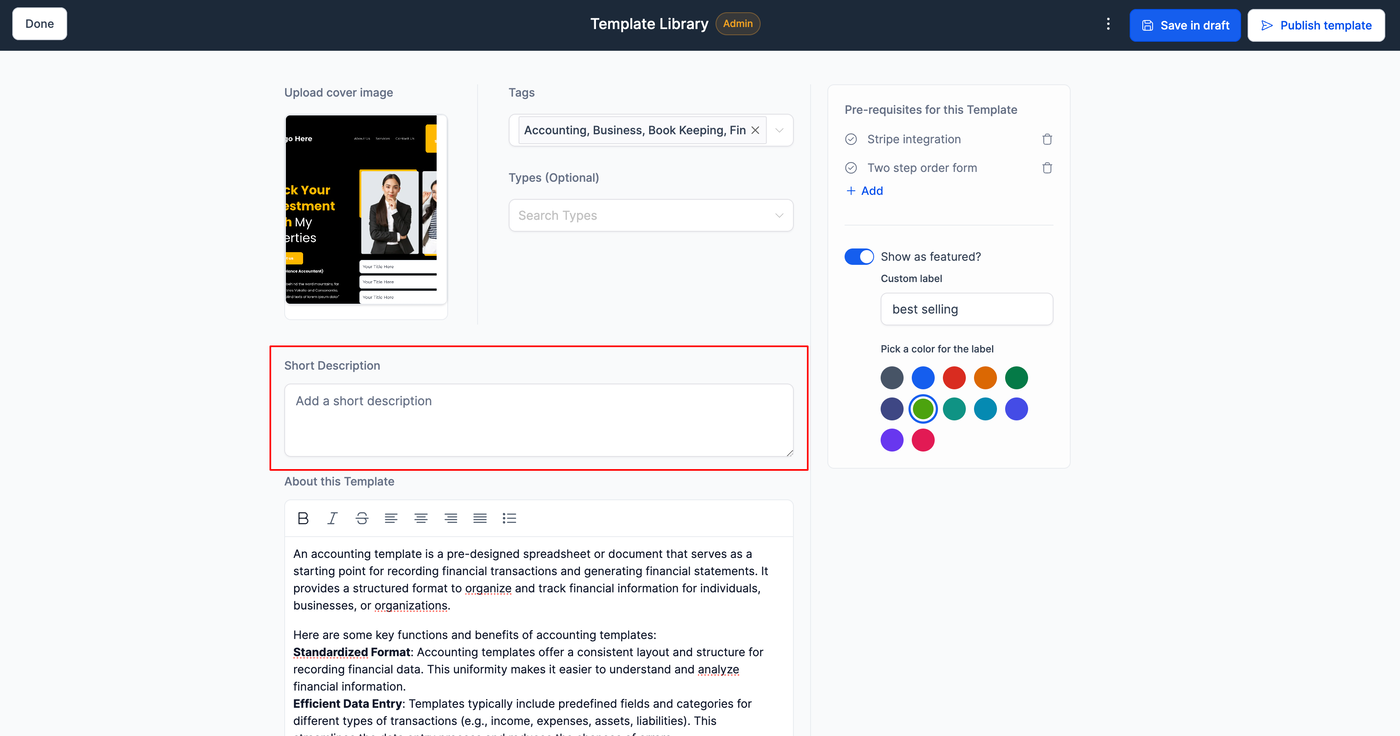The width and height of the screenshot is (1400, 736).
Task: Add a new prerequisite
Action: pyautogui.click(x=865, y=191)
